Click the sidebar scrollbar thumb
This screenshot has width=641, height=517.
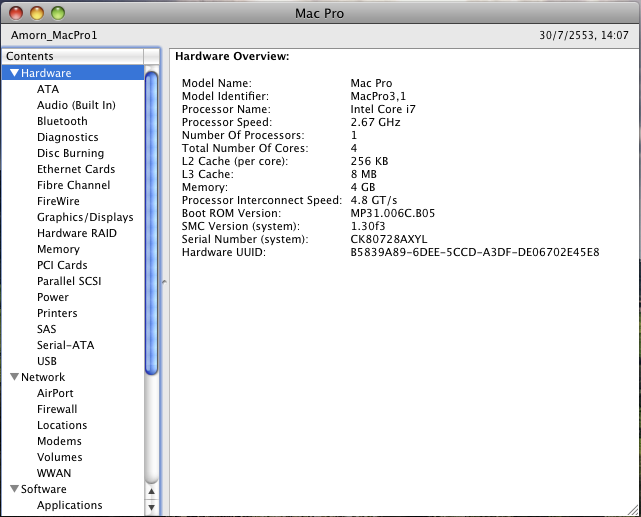click(152, 223)
